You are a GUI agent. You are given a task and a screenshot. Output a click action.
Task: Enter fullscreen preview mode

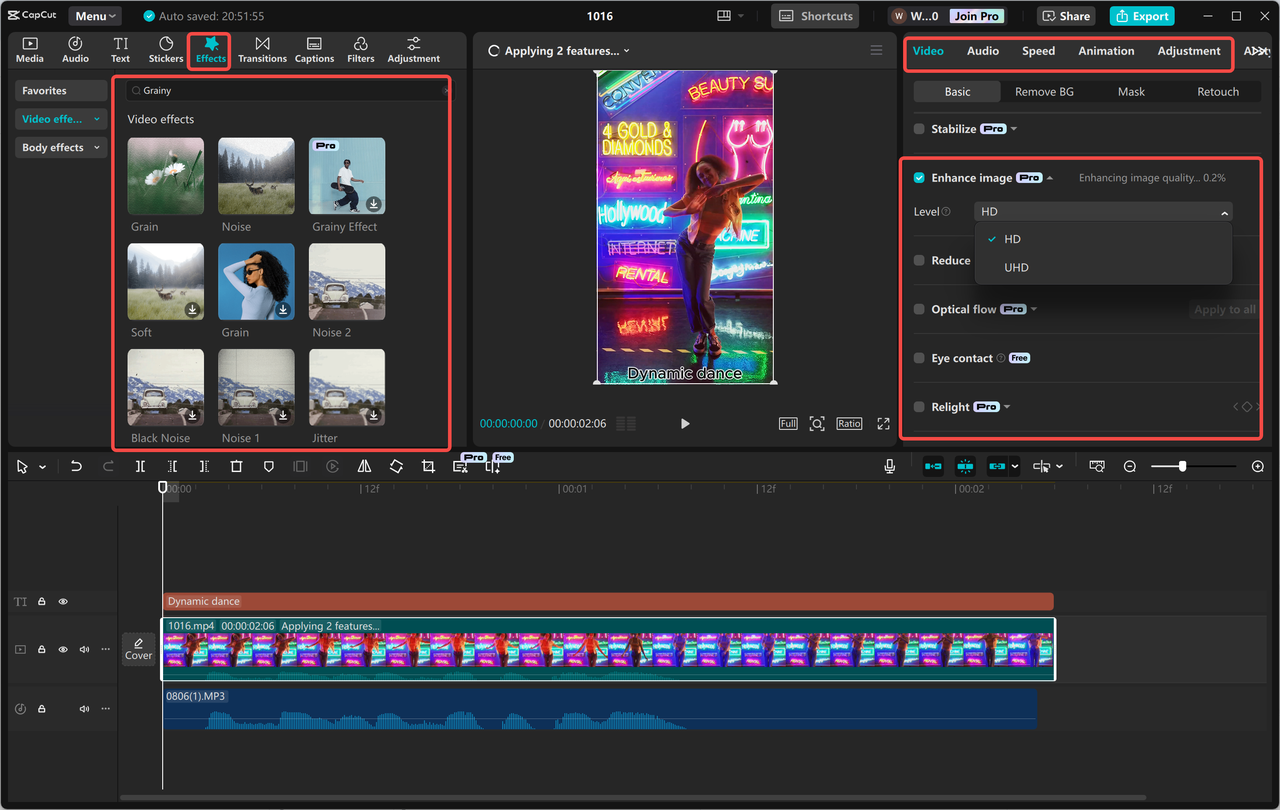(x=883, y=424)
